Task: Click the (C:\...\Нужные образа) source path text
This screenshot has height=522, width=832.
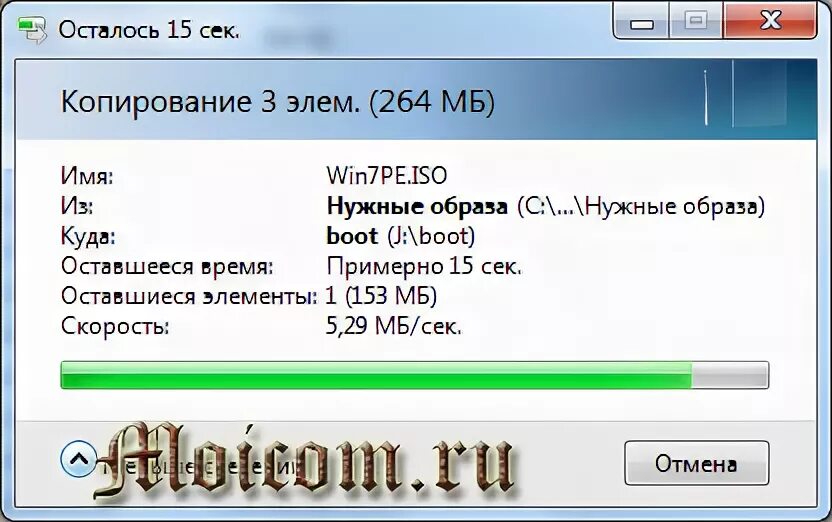Action: (x=641, y=206)
